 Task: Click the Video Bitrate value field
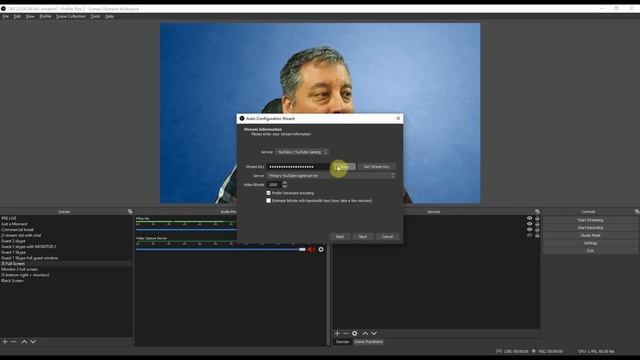(274, 184)
